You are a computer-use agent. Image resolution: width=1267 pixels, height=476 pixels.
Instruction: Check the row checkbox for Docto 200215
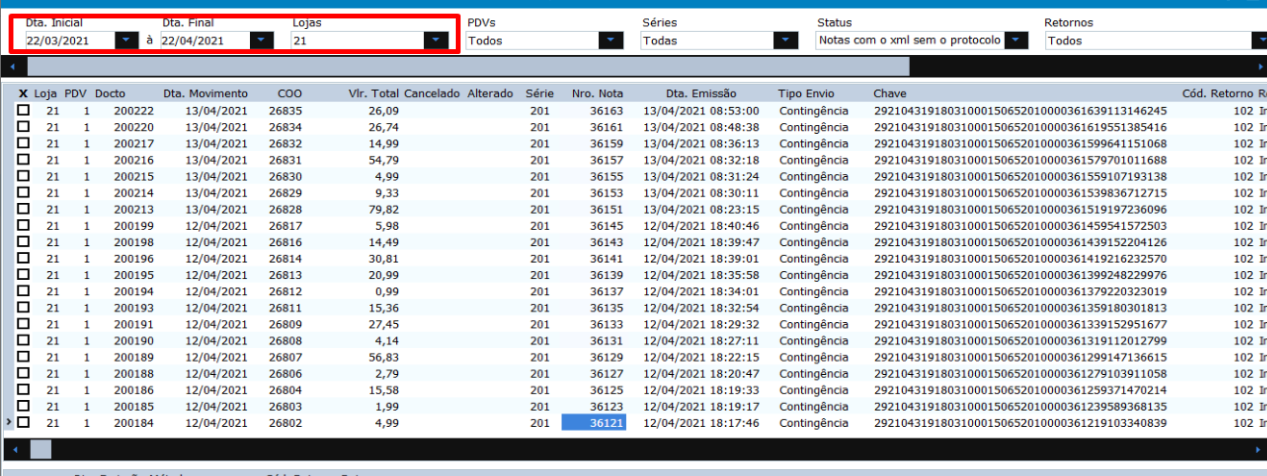[x=23, y=177]
